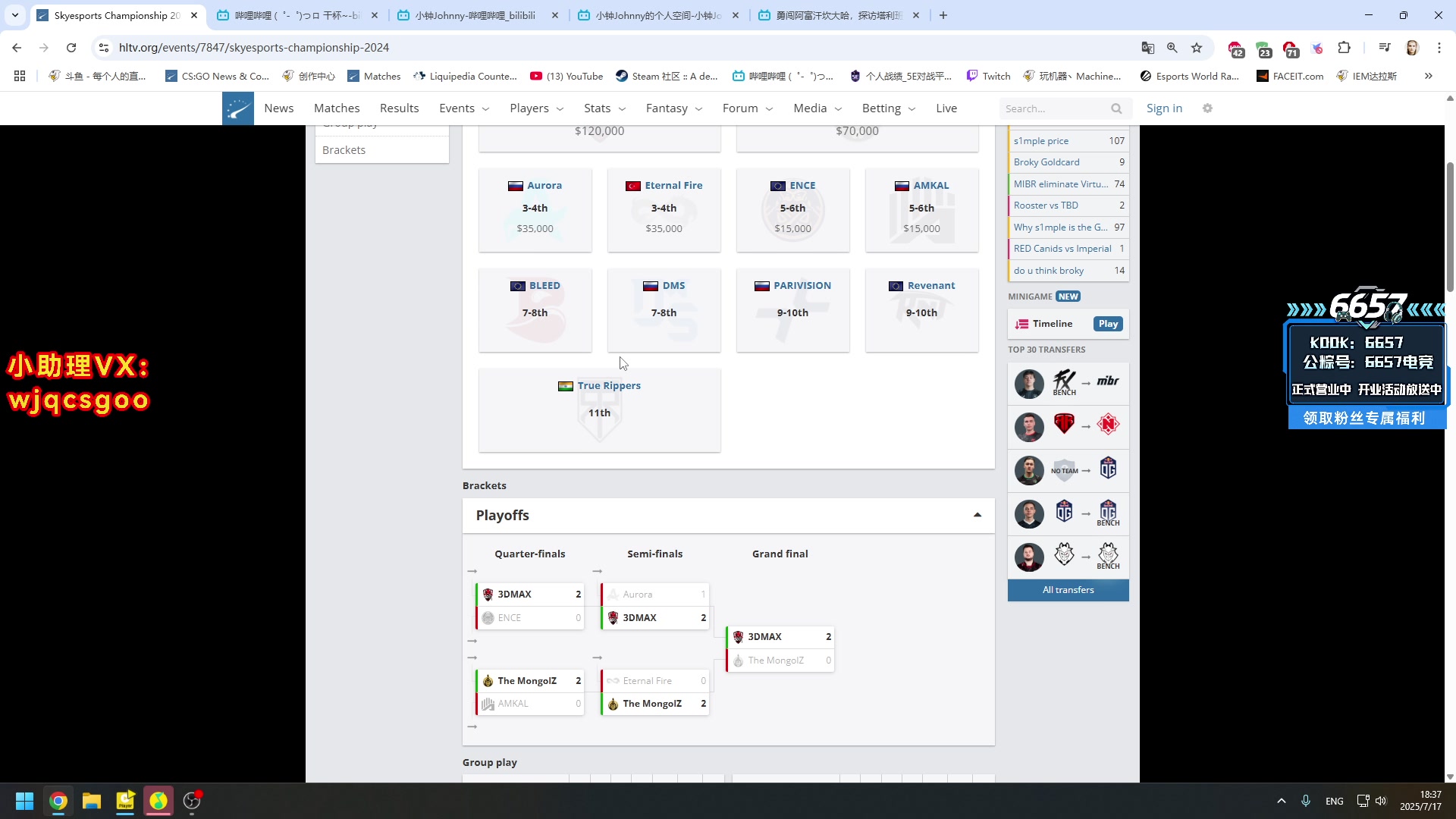
Task: Expand the Players dropdown menu
Action: tap(537, 108)
